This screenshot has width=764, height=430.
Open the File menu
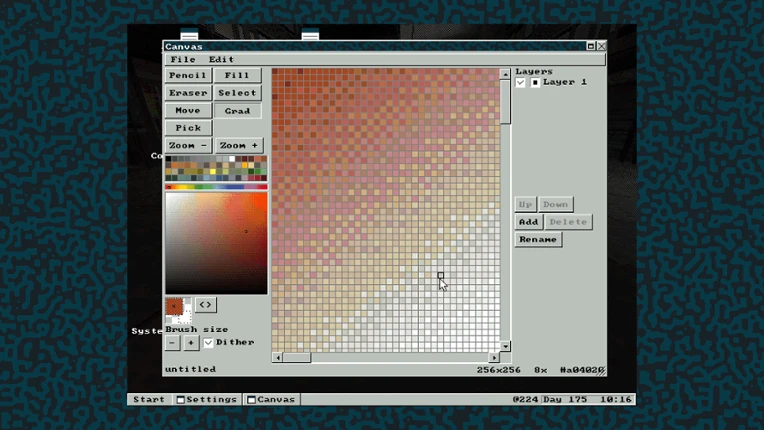pyautogui.click(x=183, y=59)
